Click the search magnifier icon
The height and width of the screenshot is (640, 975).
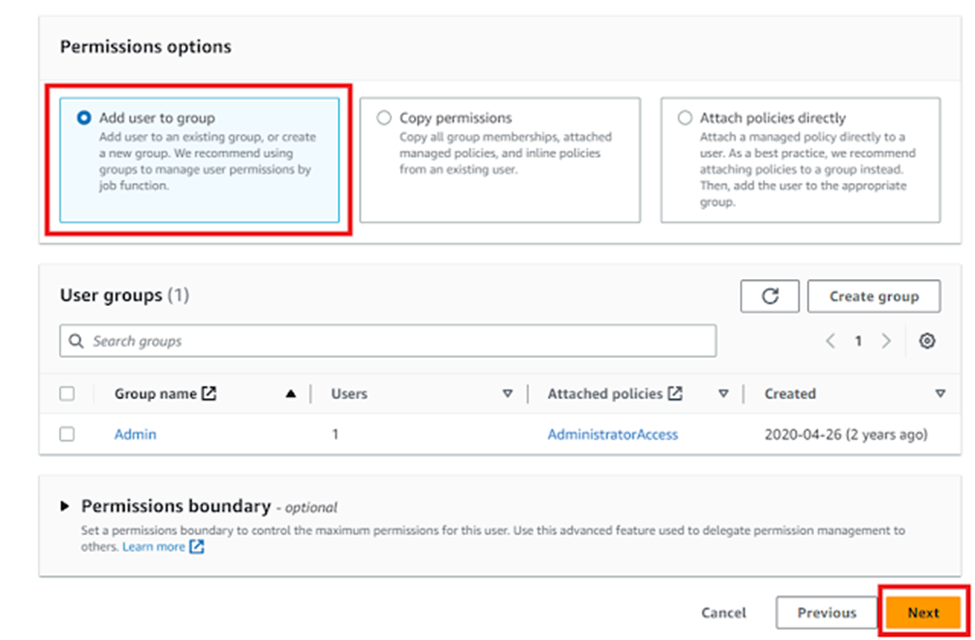tap(77, 341)
